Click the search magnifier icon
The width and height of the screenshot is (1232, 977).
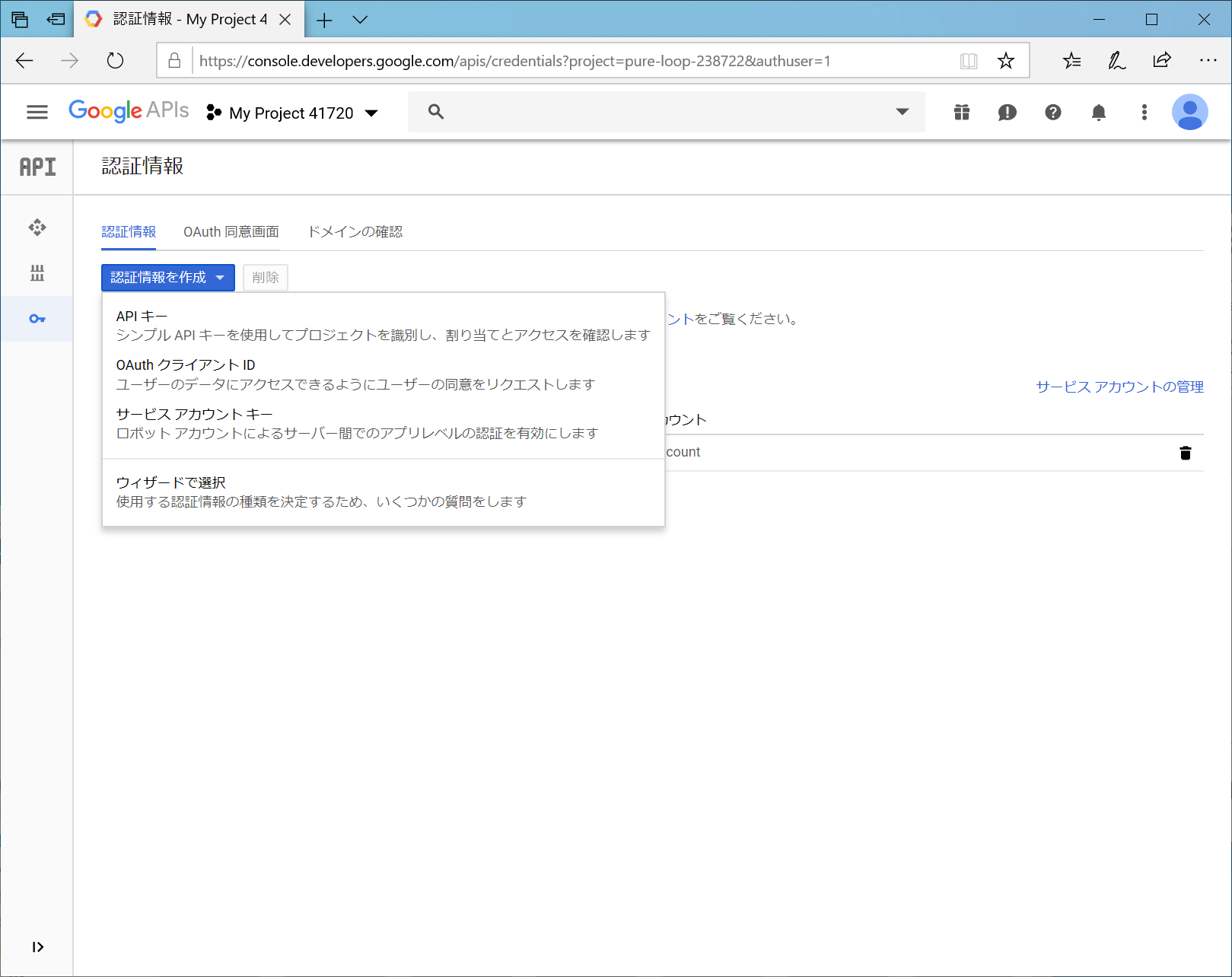point(436,112)
